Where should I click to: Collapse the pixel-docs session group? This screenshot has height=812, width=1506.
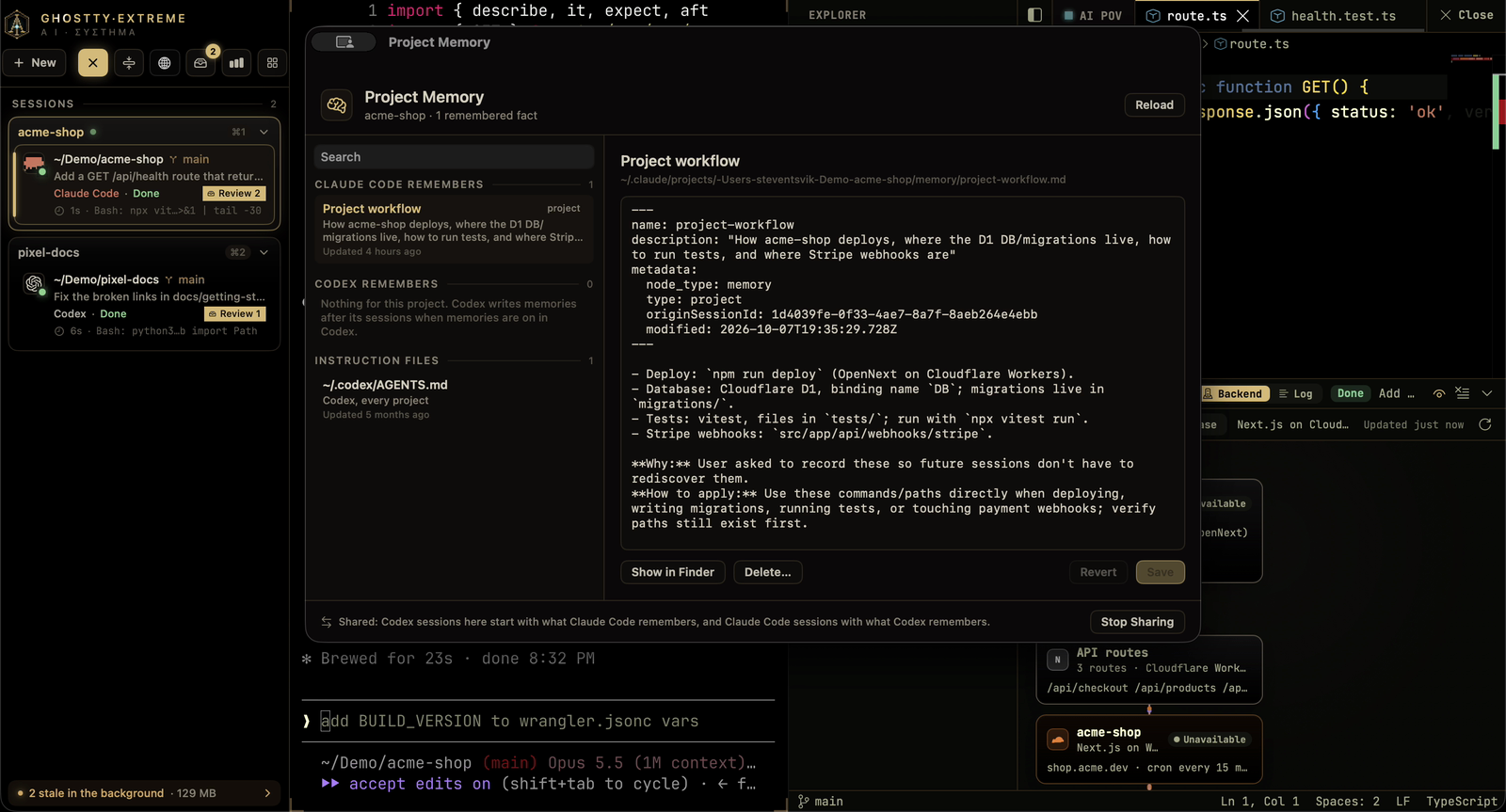tap(264, 253)
